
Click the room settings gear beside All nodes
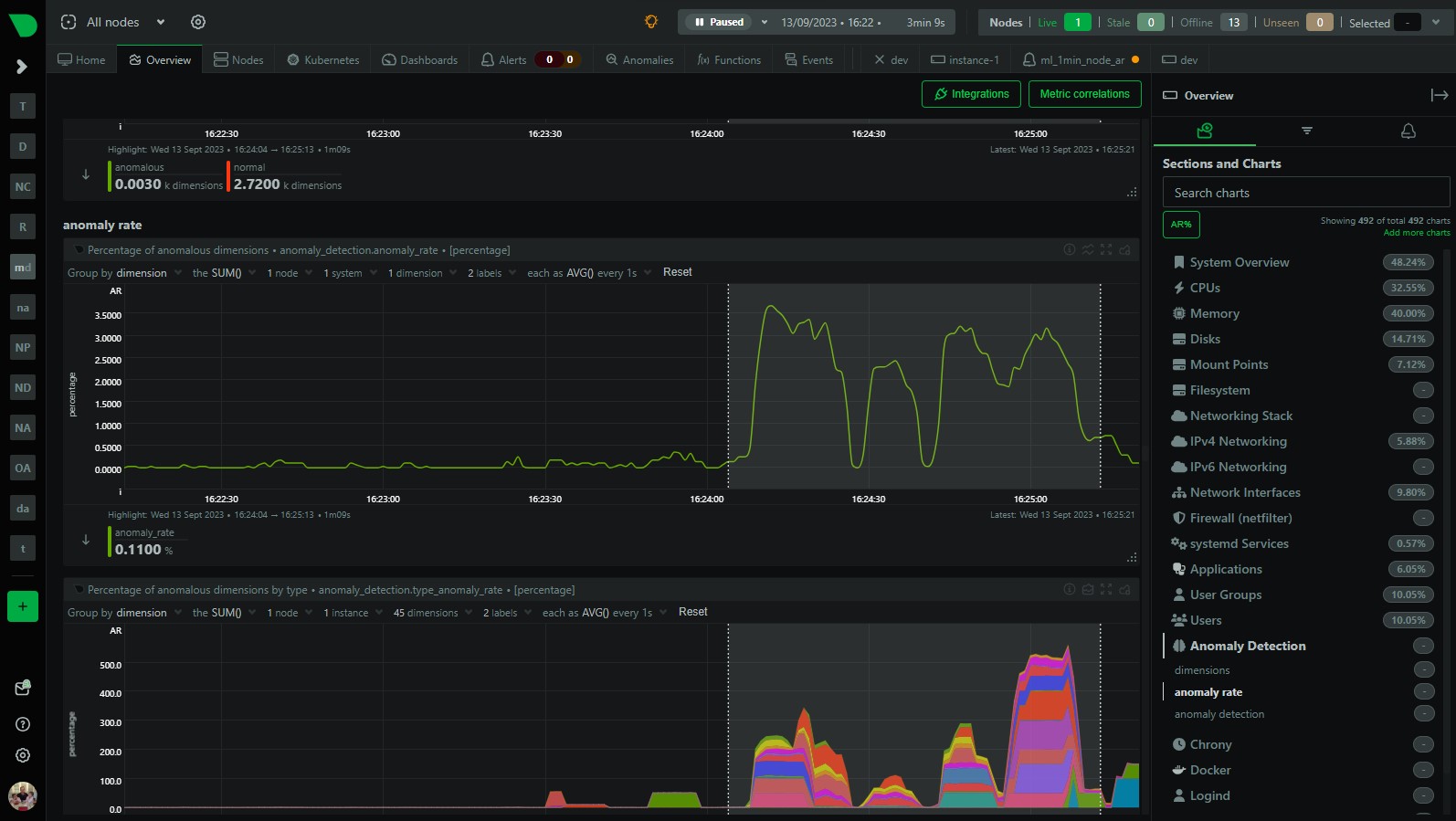[198, 22]
